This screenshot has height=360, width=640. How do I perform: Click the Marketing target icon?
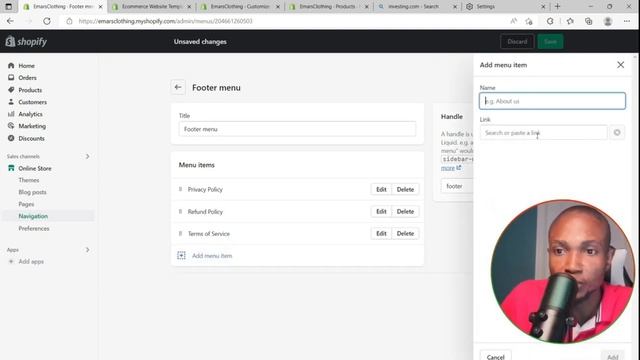[x=11, y=126]
